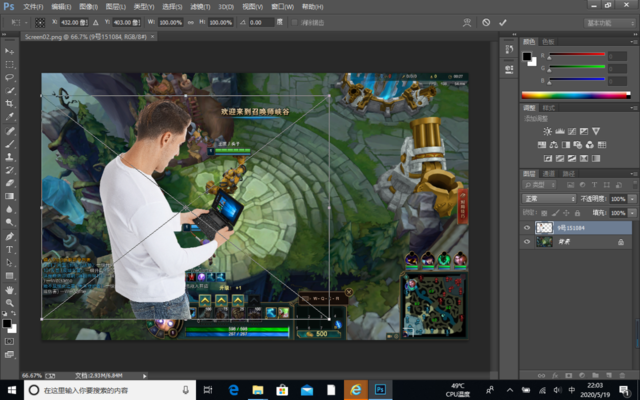Select the Rectangular Marquee tool
The image size is (640, 400).
pos(9,64)
